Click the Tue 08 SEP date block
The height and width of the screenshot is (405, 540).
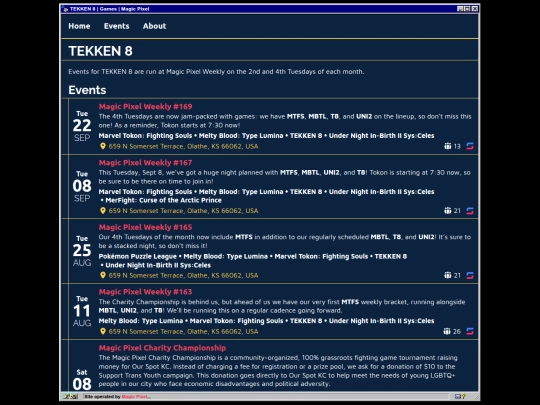tap(82, 186)
